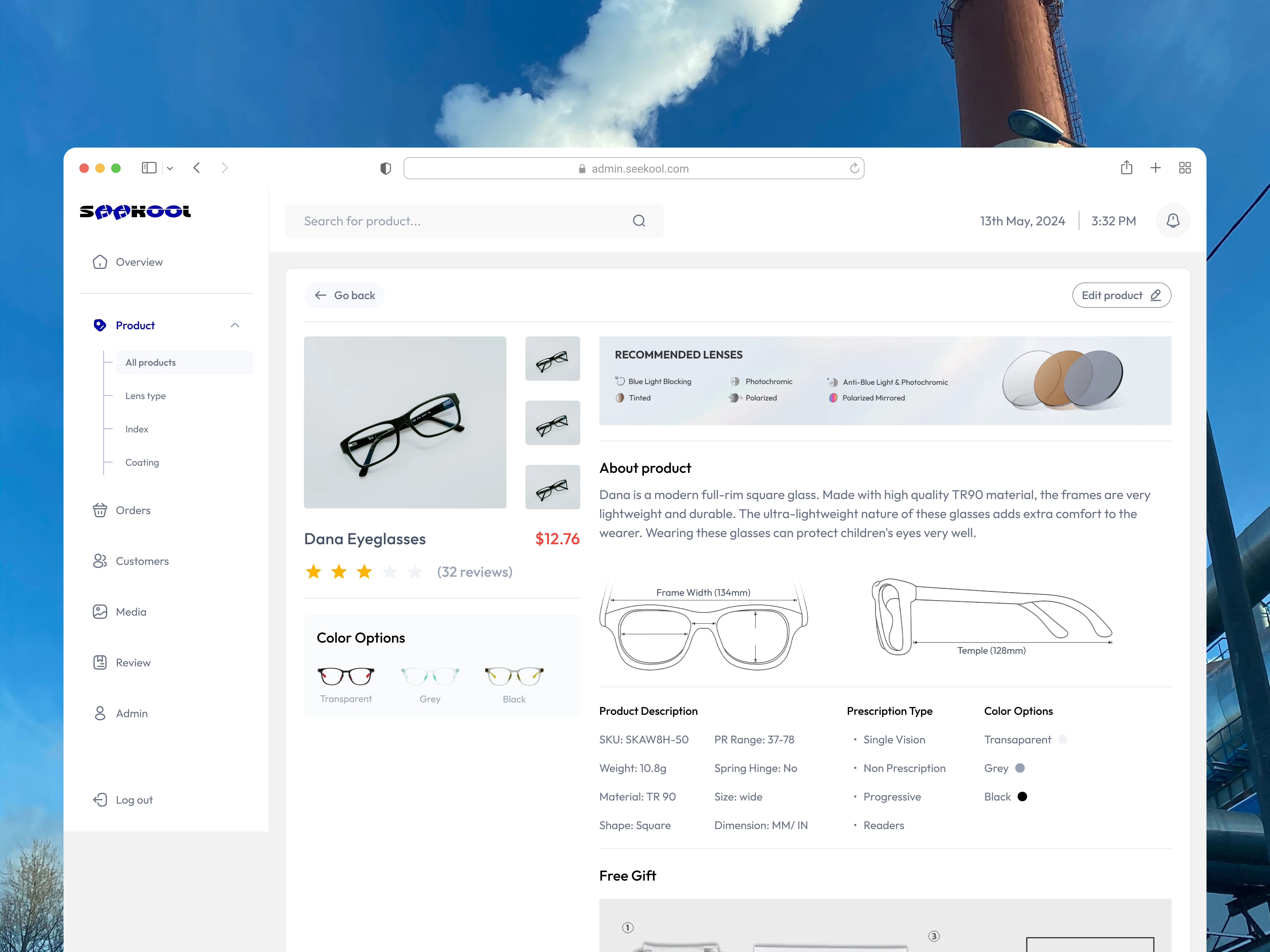Open the (32 reviews) link
The height and width of the screenshot is (952, 1270).
click(x=475, y=572)
